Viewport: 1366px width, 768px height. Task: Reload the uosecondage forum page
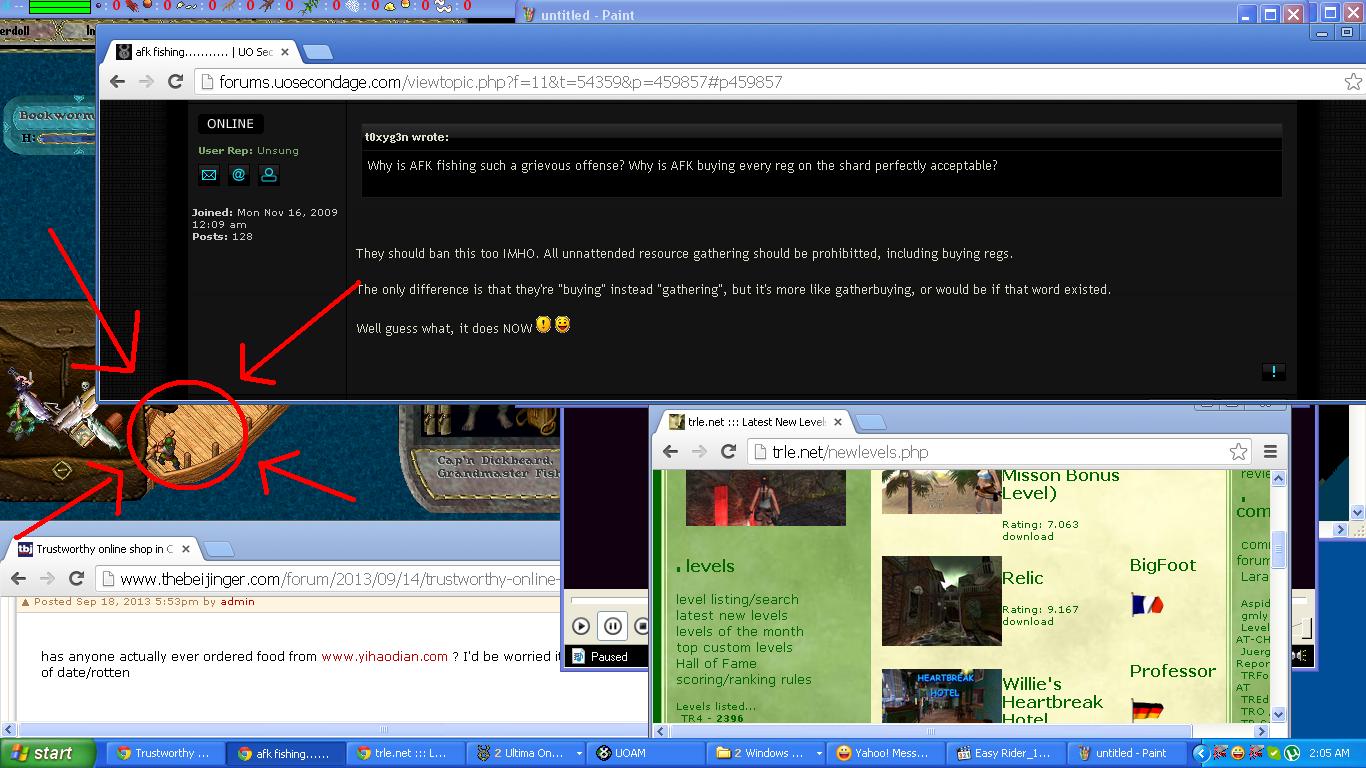pos(175,82)
